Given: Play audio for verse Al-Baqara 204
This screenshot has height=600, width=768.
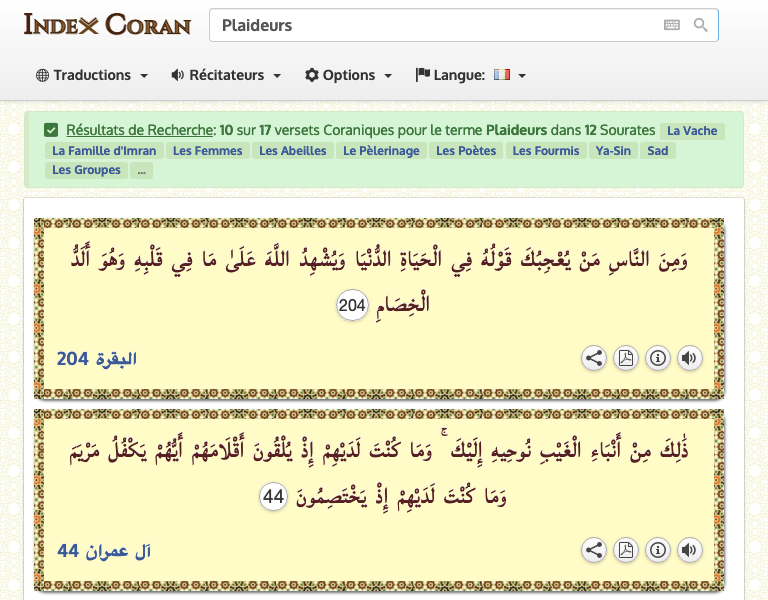Looking at the screenshot, I should (x=689, y=358).
